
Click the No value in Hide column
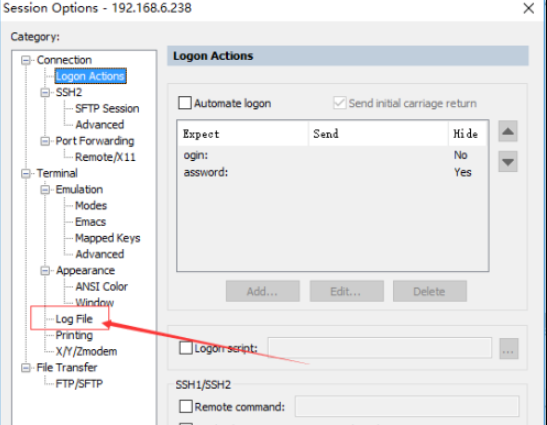460,155
